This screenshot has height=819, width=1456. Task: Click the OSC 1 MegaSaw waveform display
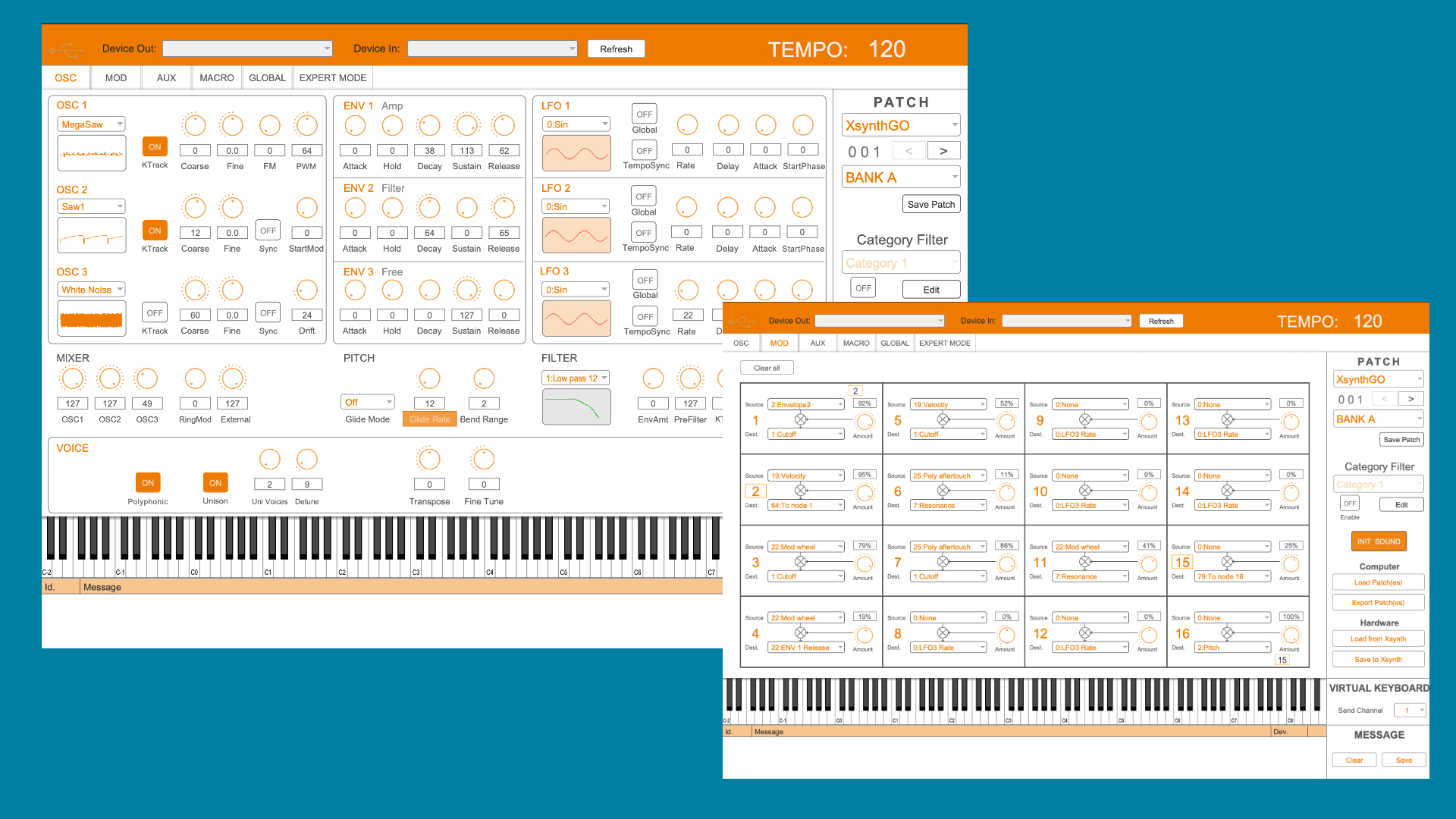click(x=92, y=154)
